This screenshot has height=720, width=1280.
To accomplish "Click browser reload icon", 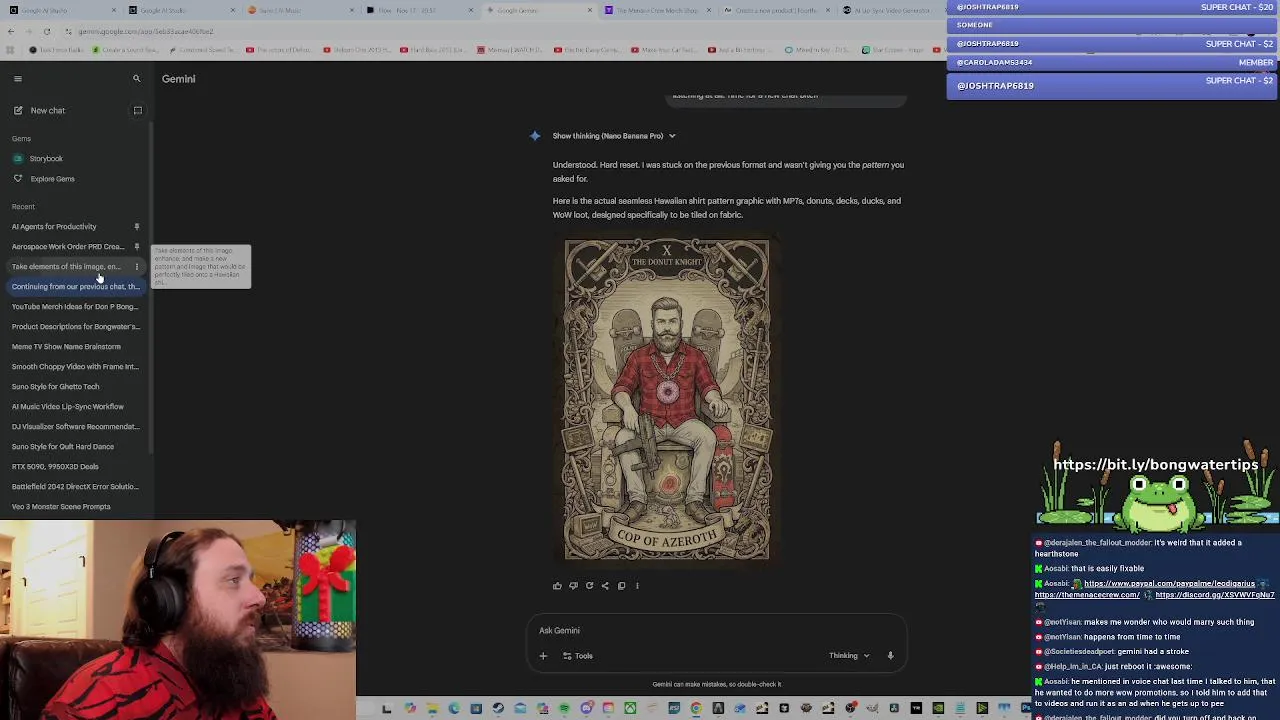I will coord(47,31).
